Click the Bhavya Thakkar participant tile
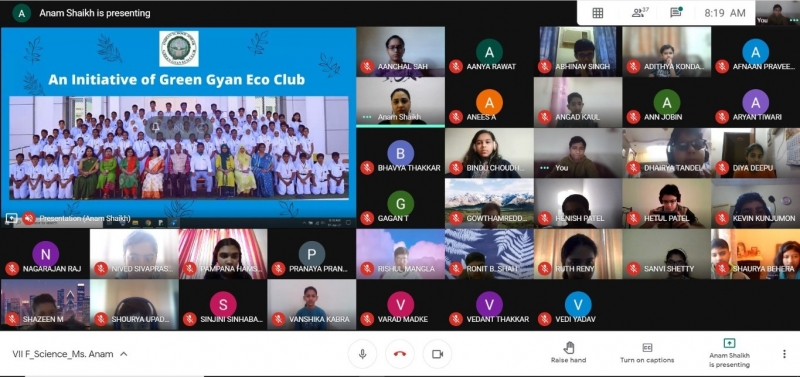This screenshot has height=377, width=800. point(401,153)
